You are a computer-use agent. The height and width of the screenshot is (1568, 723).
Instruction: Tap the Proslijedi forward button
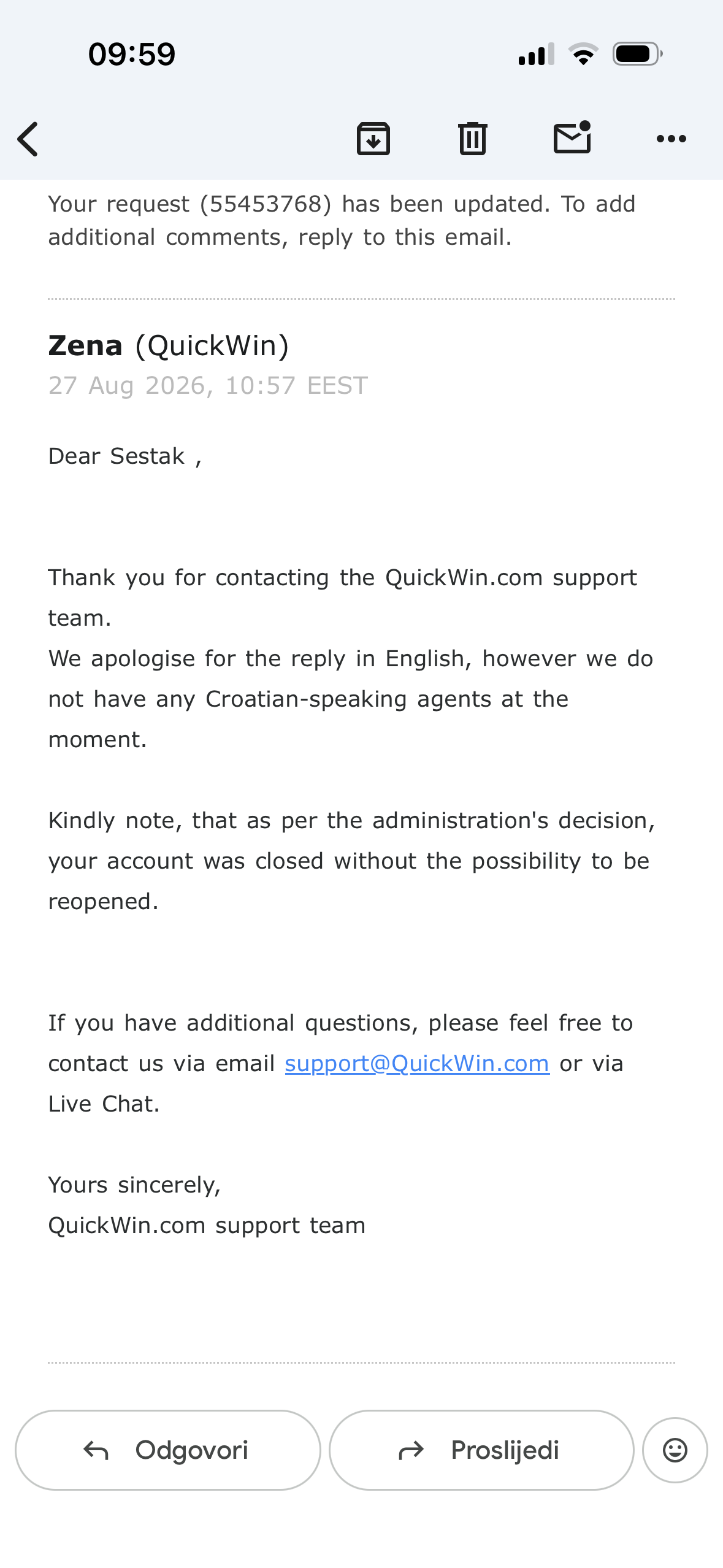pos(481,1450)
